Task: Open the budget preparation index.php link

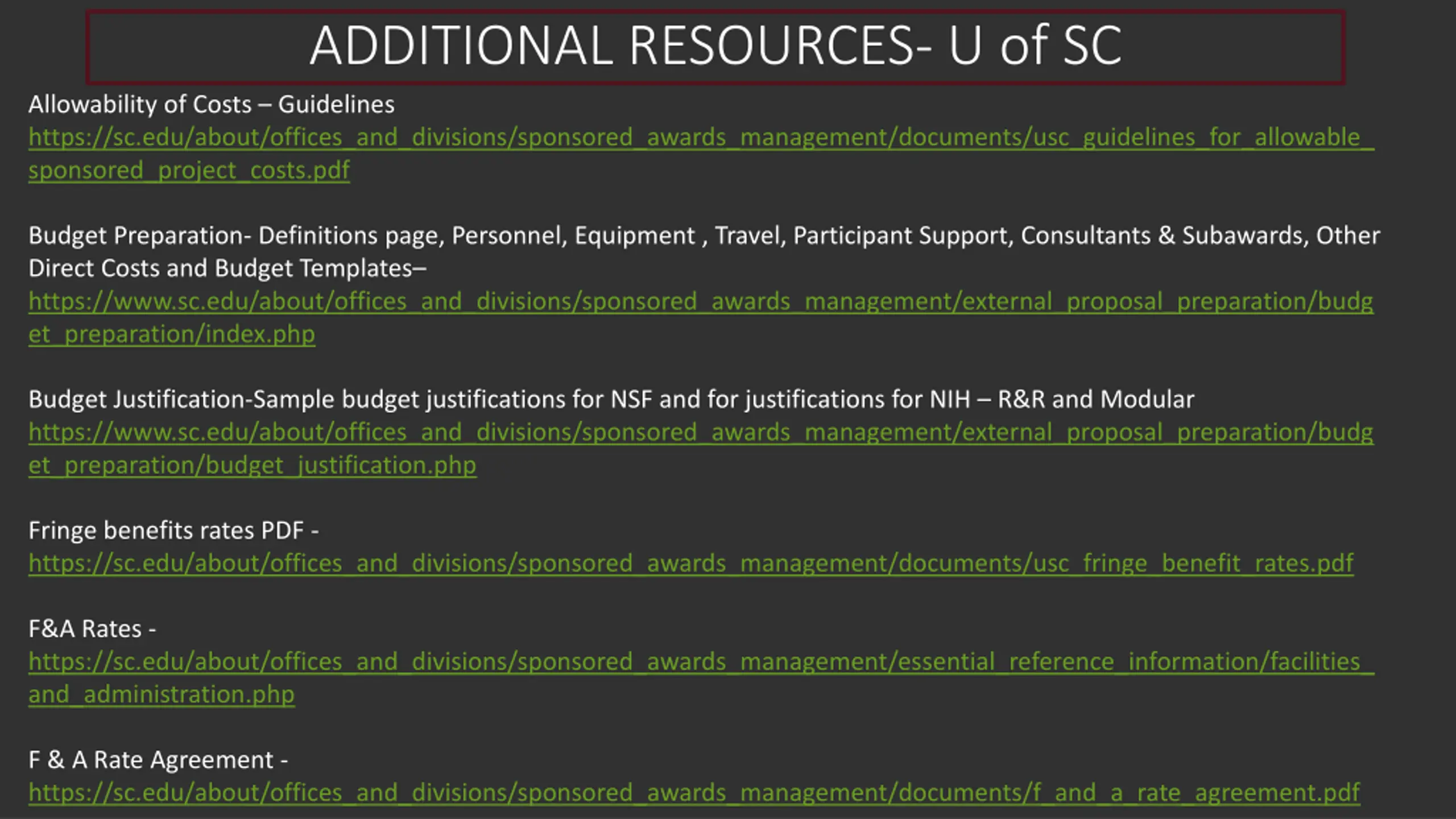Action: click(700, 301)
